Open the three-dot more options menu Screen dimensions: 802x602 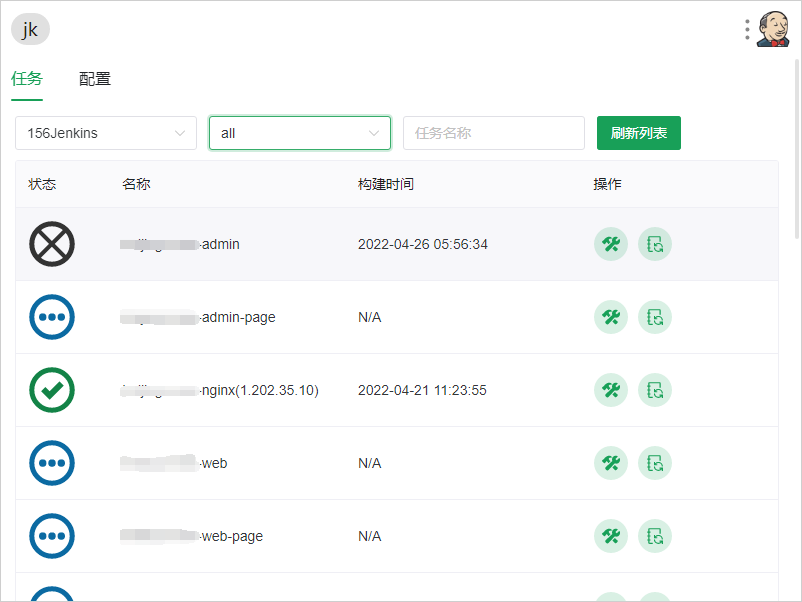click(747, 30)
